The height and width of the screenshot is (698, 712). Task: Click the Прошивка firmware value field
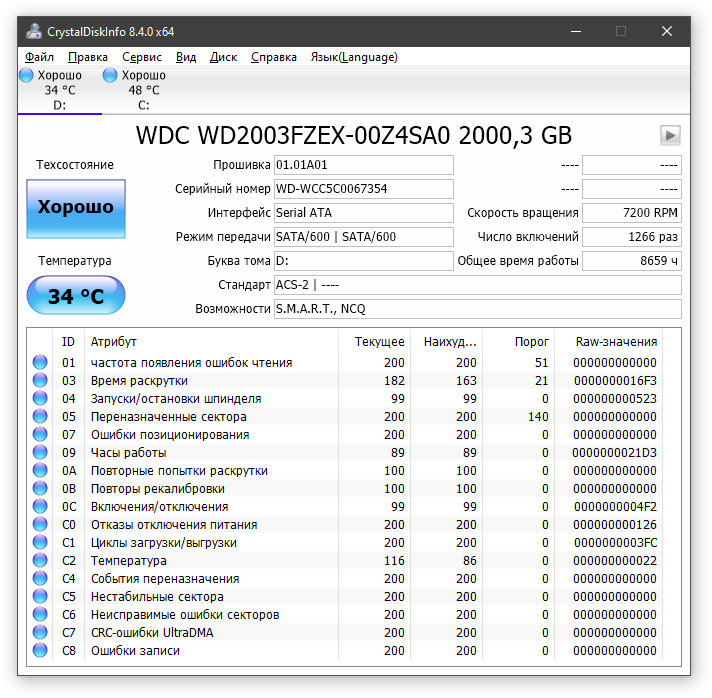pos(363,165)
